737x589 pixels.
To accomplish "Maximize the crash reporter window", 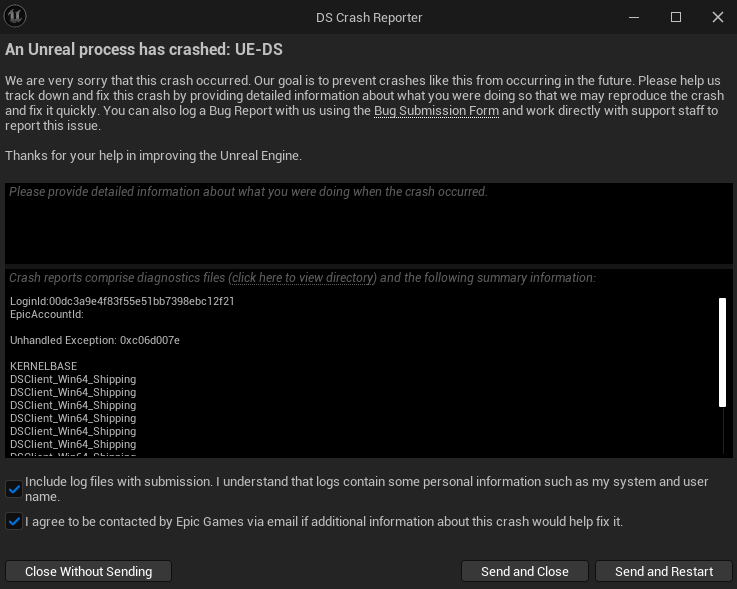I will point(676,17).
